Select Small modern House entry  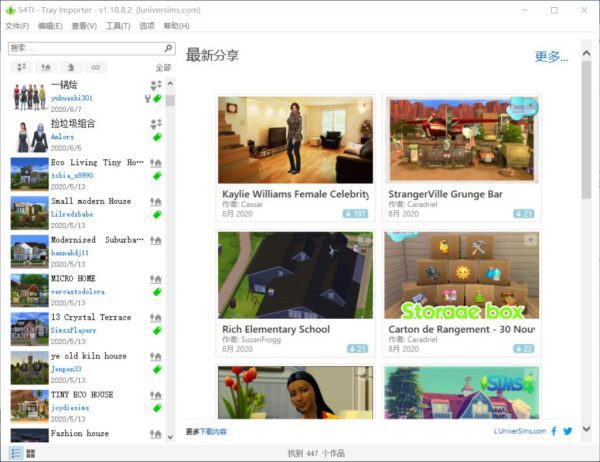pyautogui.click(x=87, y=213)
